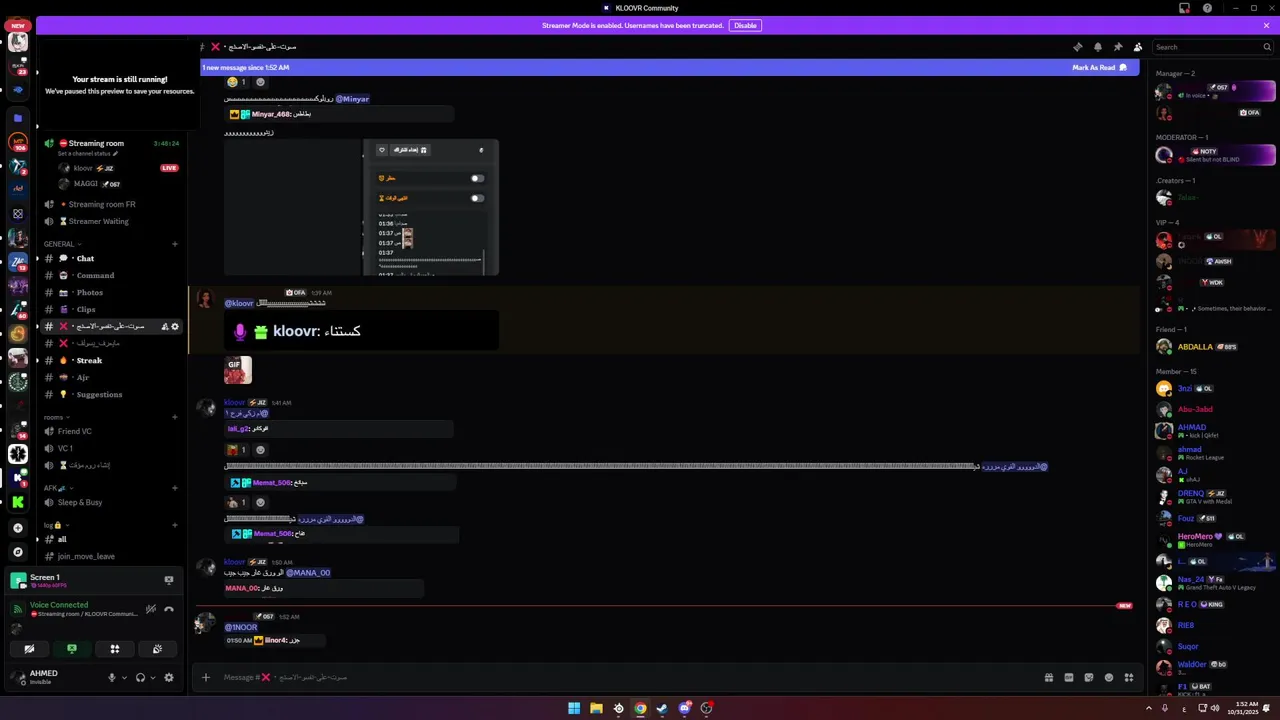
Task: Add a channel to rooms category
Action: [x=175, y=417]
